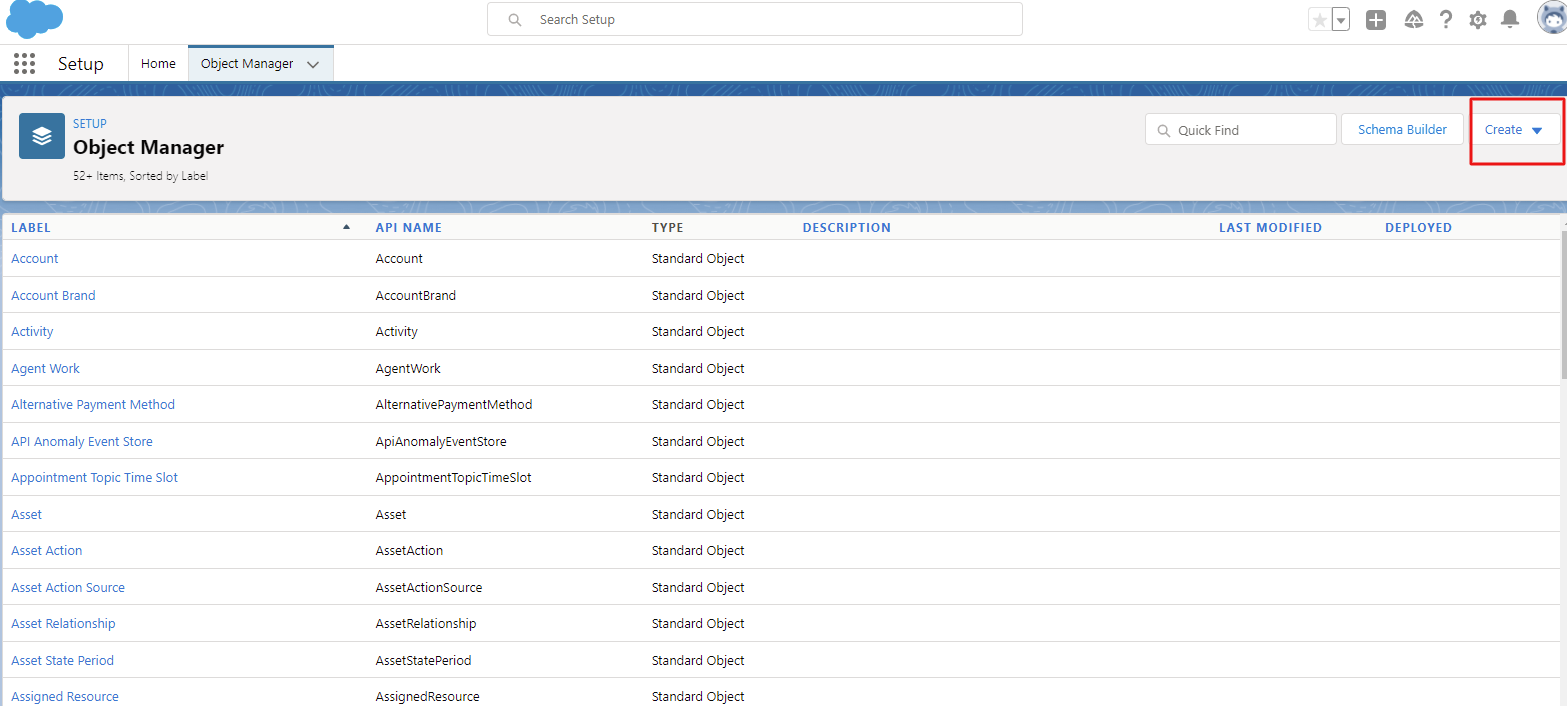
Task: Switch to the Home tab
Action: coord(158,63)
